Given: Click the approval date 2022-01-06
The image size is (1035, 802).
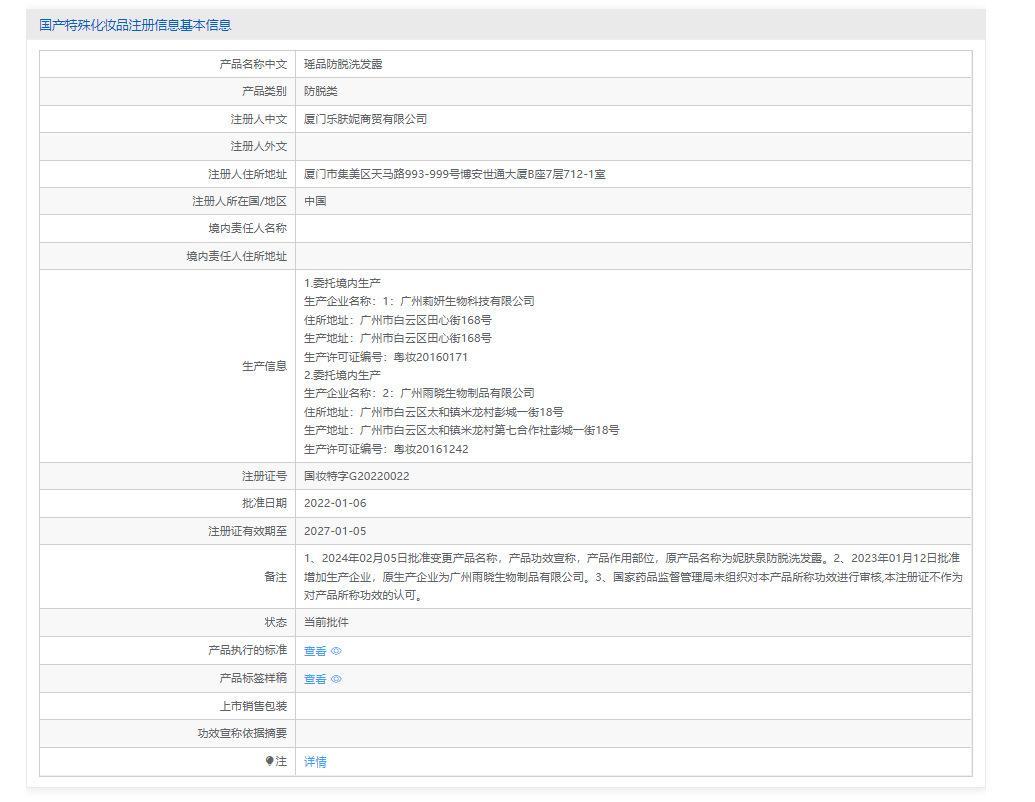Looking at the screenshot, I should point(335,503).
